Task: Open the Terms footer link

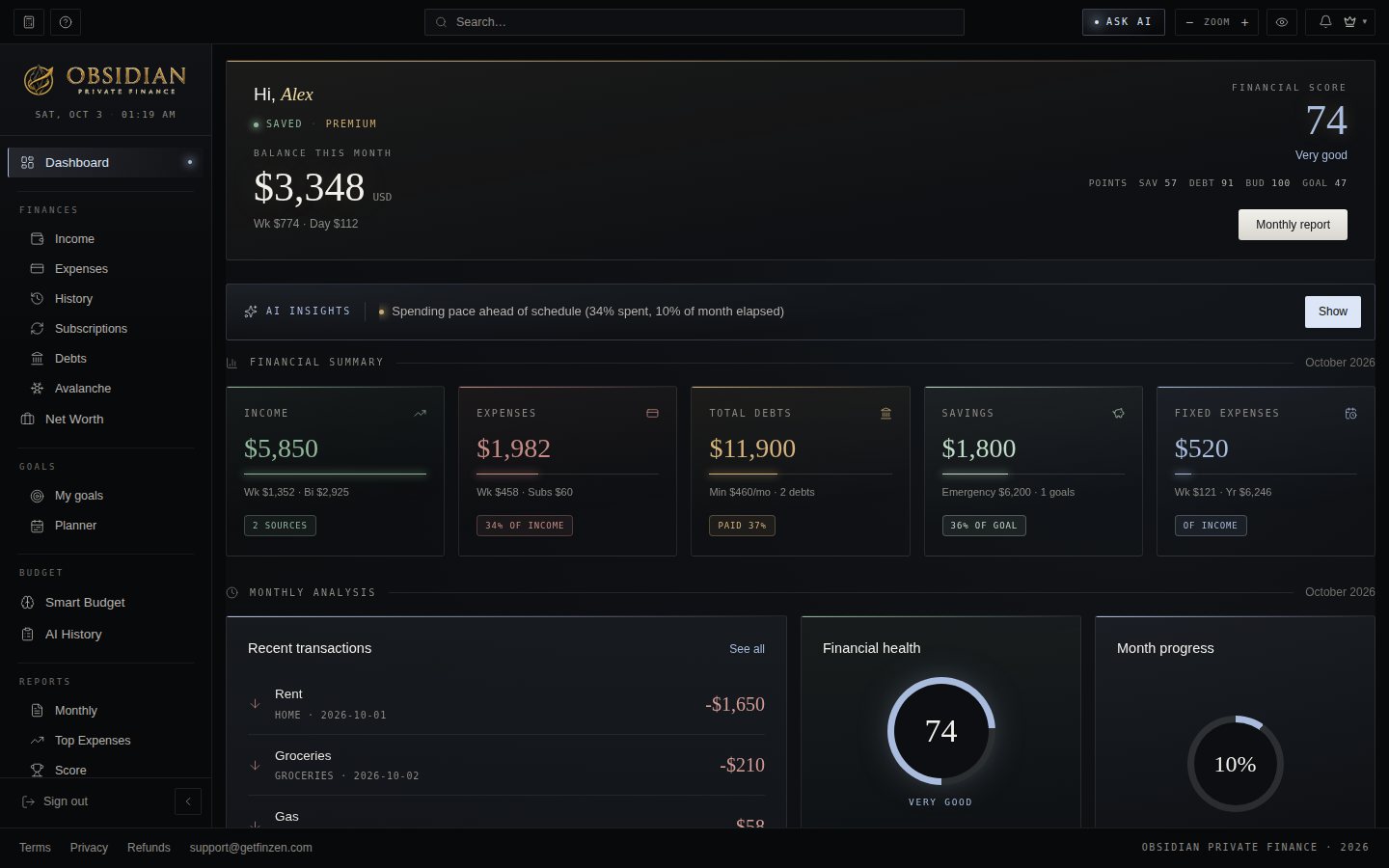Action: pyautogui.click(x=35, y=848)
